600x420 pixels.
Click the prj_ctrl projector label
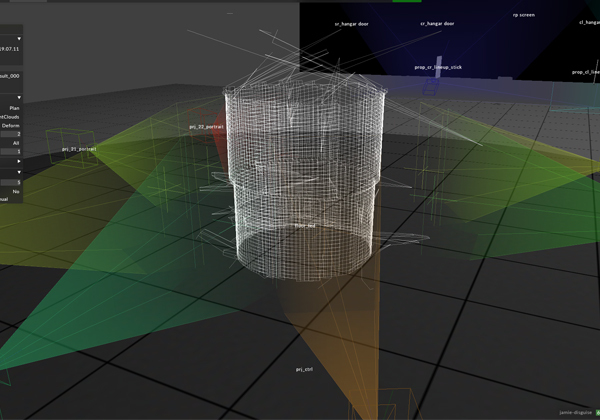(x=304, y=369)
